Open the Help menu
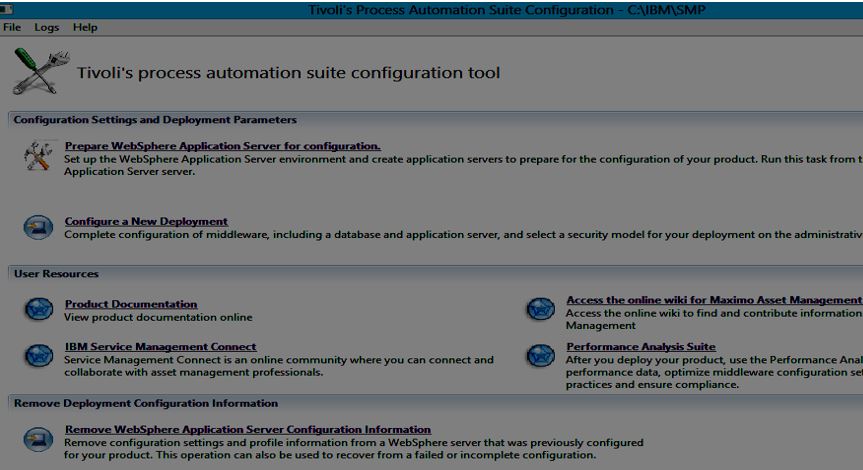This screenshot has width=863, height=470. [x=85, y=27]
